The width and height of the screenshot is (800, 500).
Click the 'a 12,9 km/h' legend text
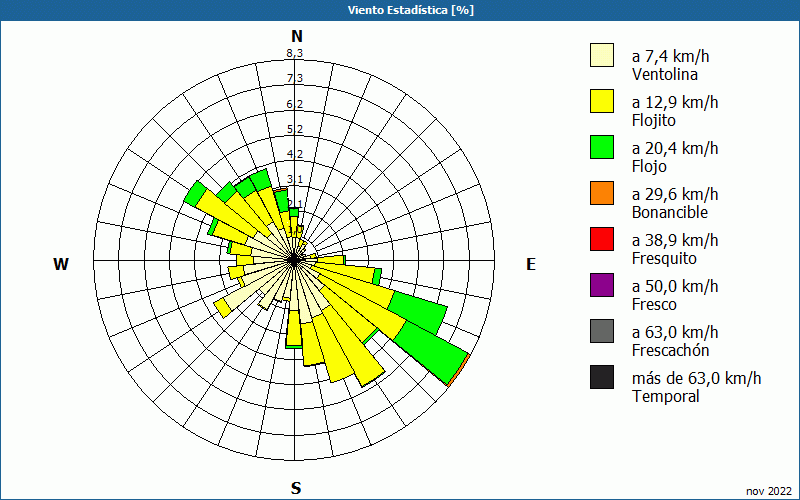(675, 102)
